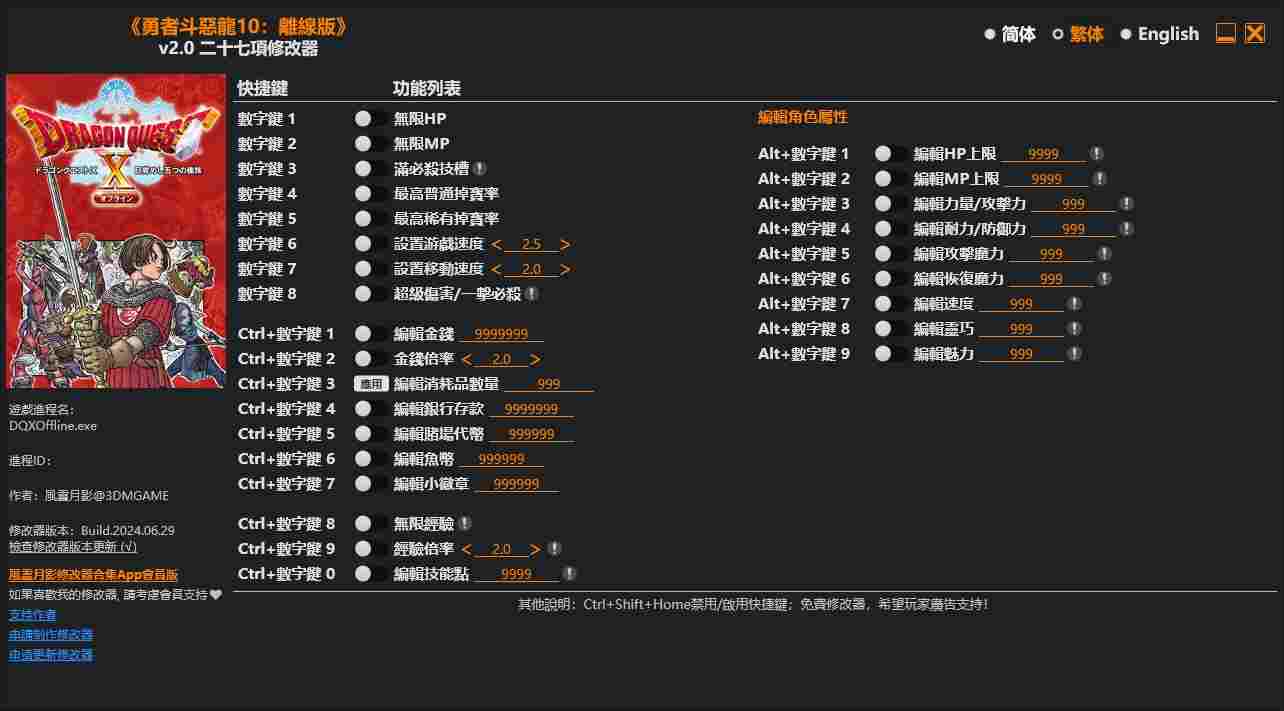Click the 設置游戲速度 value 2.5
1284x711 pixels.
[x=531, y=245]
